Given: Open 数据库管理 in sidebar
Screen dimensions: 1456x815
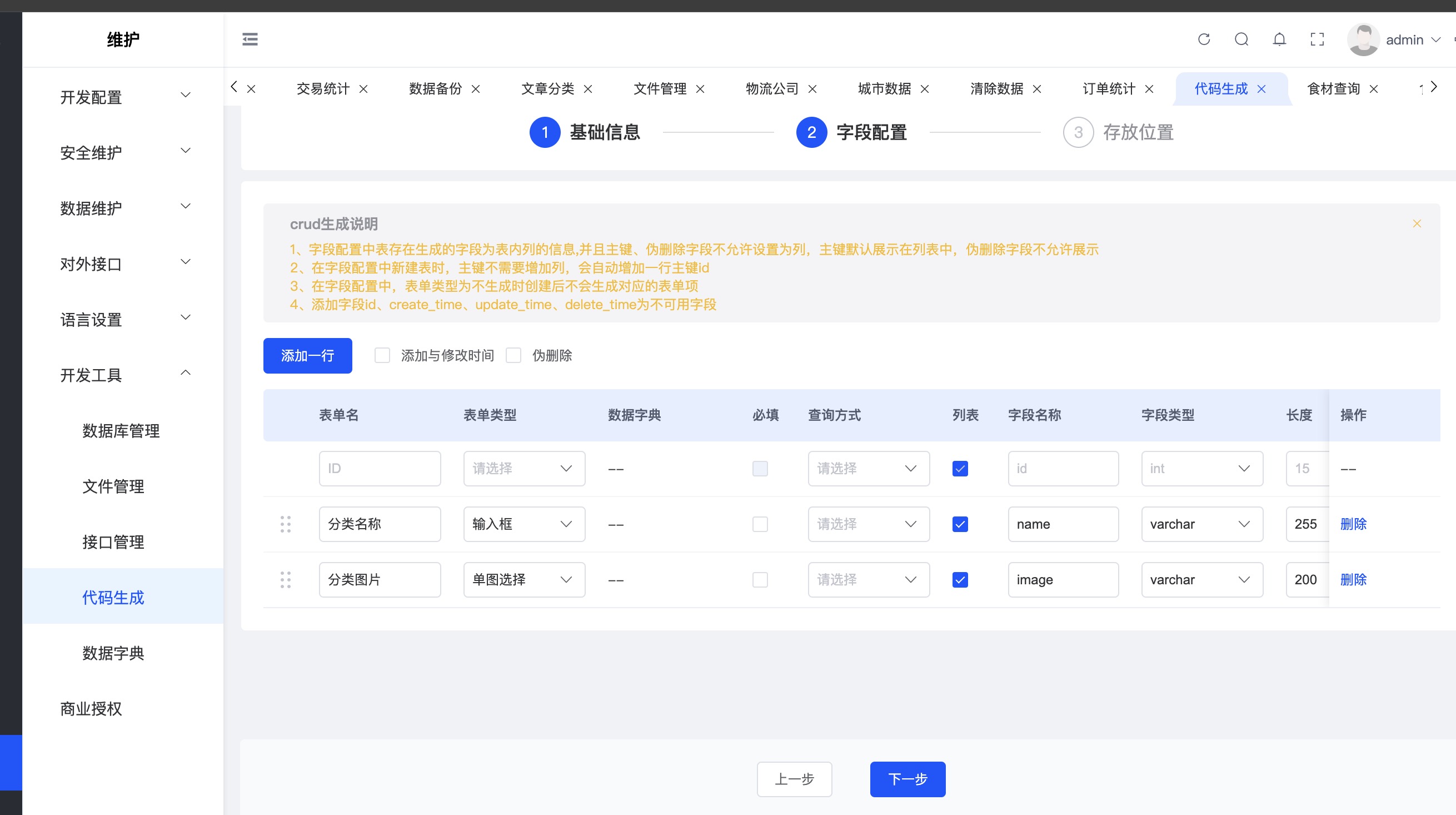Looking at the screenshot, I should (123, 430).
